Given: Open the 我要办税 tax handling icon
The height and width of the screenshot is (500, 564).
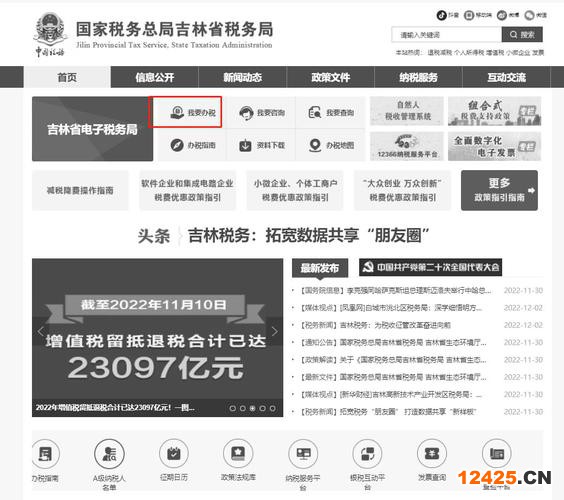Looking at the screenshot, I should click(177, 113).
